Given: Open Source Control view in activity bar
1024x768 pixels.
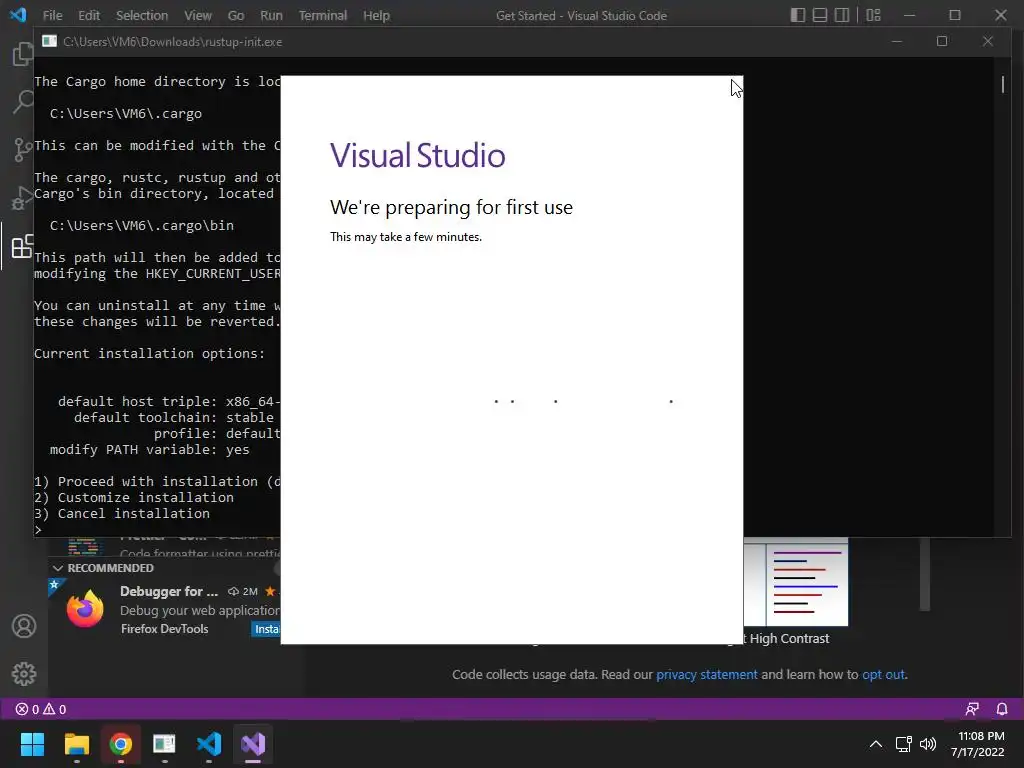Looking at the screenshot, I should [23, 150].
